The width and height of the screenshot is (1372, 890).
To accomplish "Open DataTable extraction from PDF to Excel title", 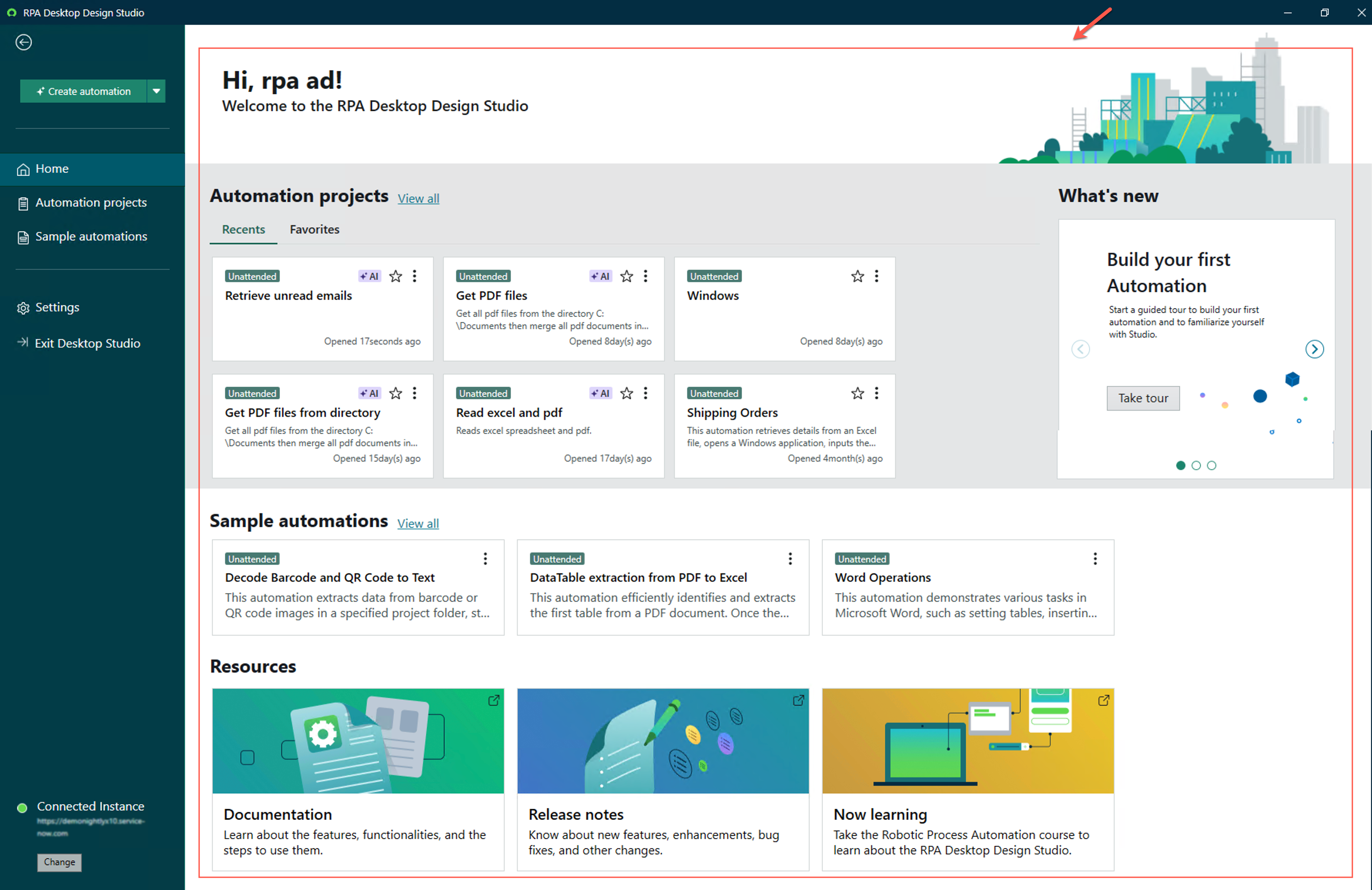I will point(638,578).
